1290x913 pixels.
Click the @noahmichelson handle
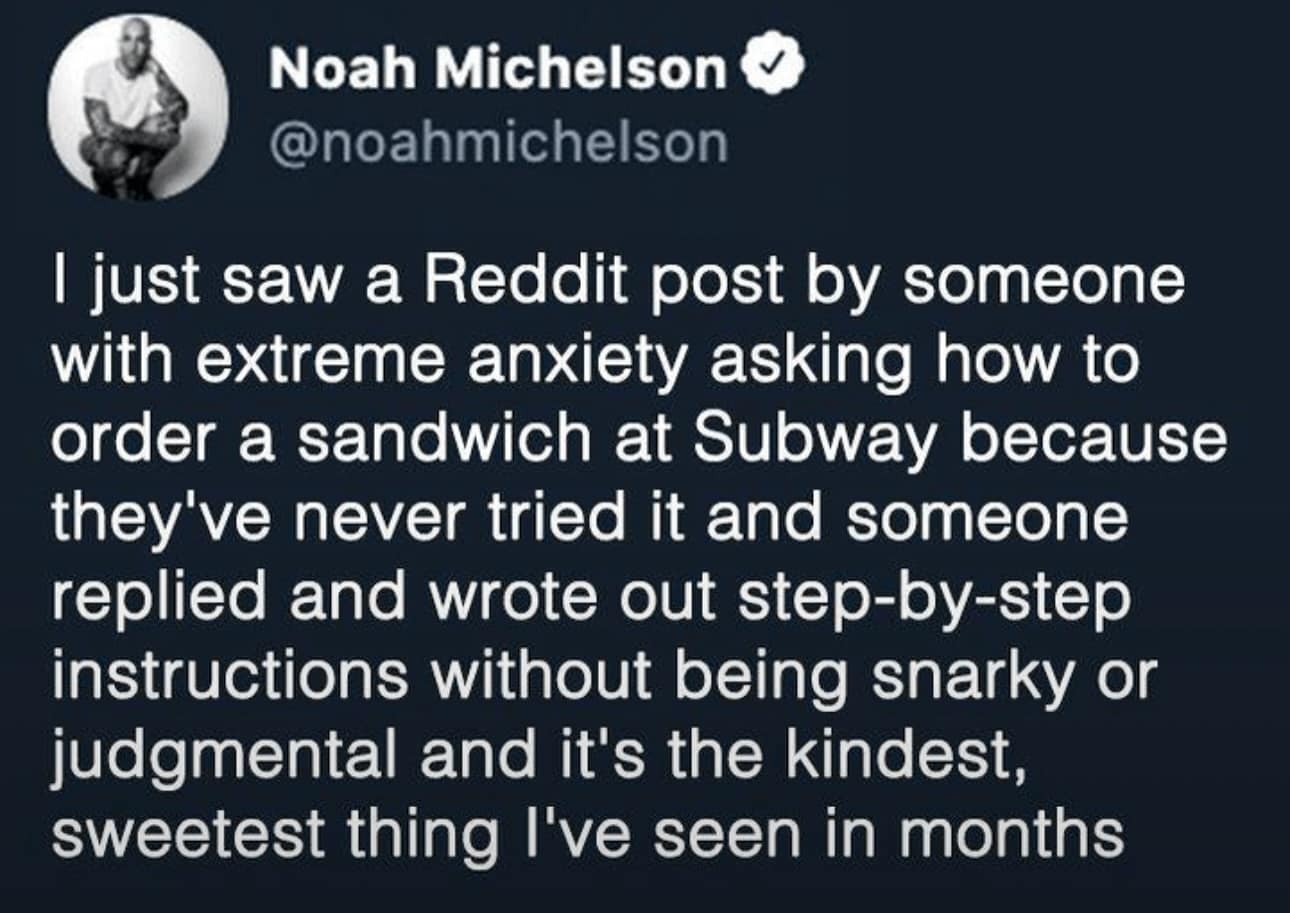click(498, 143)
